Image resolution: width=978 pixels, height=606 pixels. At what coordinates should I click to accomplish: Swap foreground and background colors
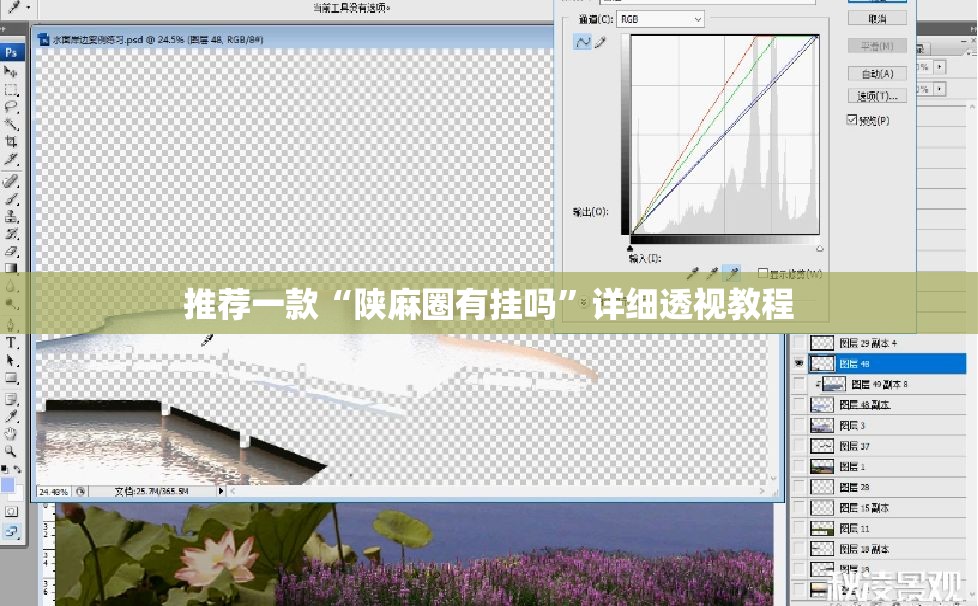(17, 469)
